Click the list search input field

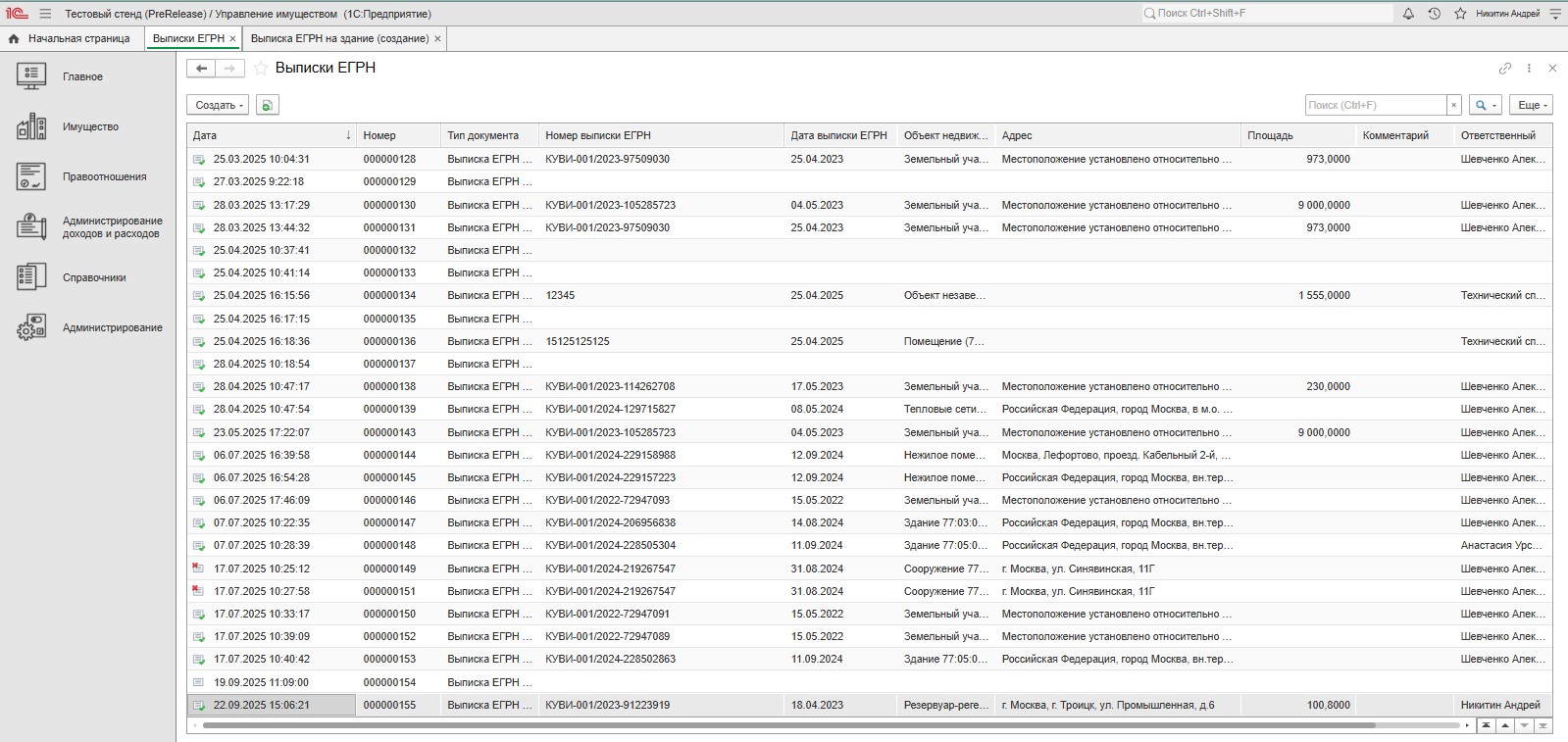point(1375,105)
